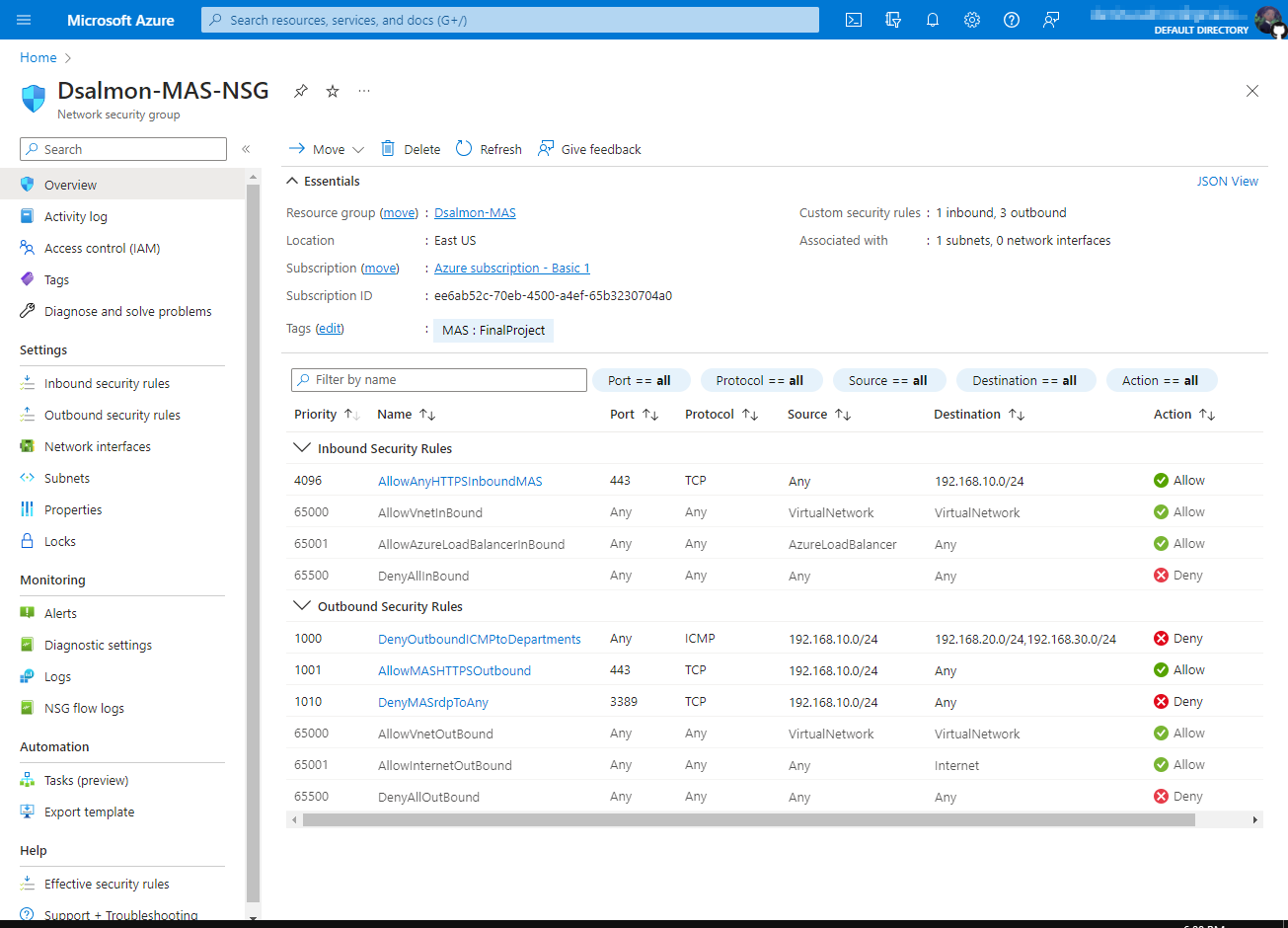Open DenyMASrdpToAny rule
The height and width of the screenshot is (928, 1288).
click(433, 702)
